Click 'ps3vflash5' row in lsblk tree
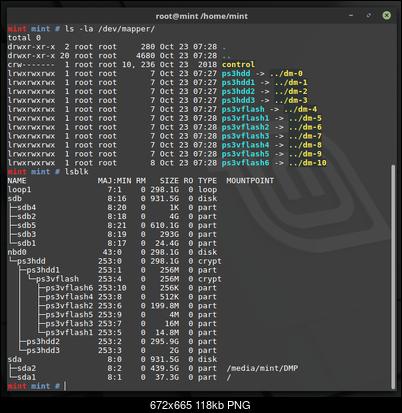The height and width of the screenshot is (413, 402). click(69, 315)
